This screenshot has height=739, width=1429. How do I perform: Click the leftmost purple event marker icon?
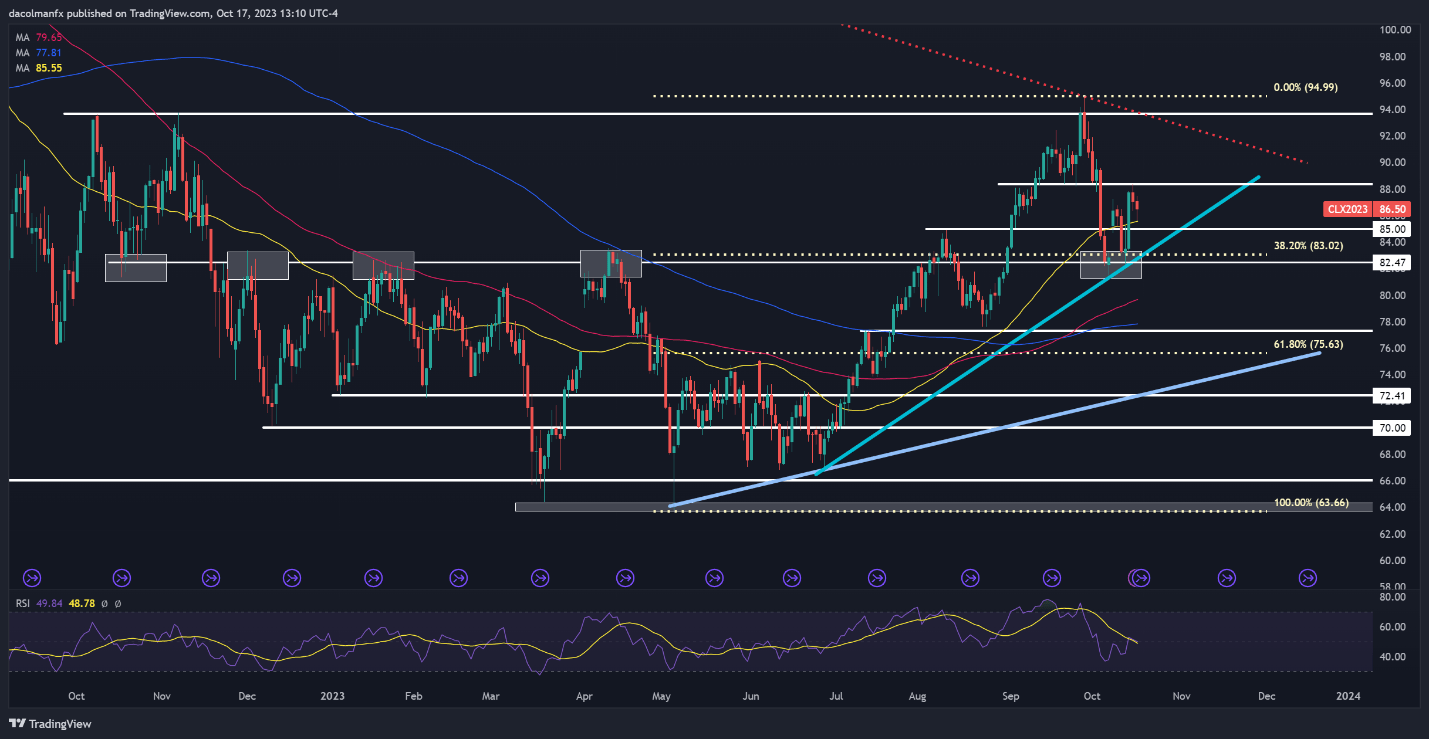pos(31,577)
